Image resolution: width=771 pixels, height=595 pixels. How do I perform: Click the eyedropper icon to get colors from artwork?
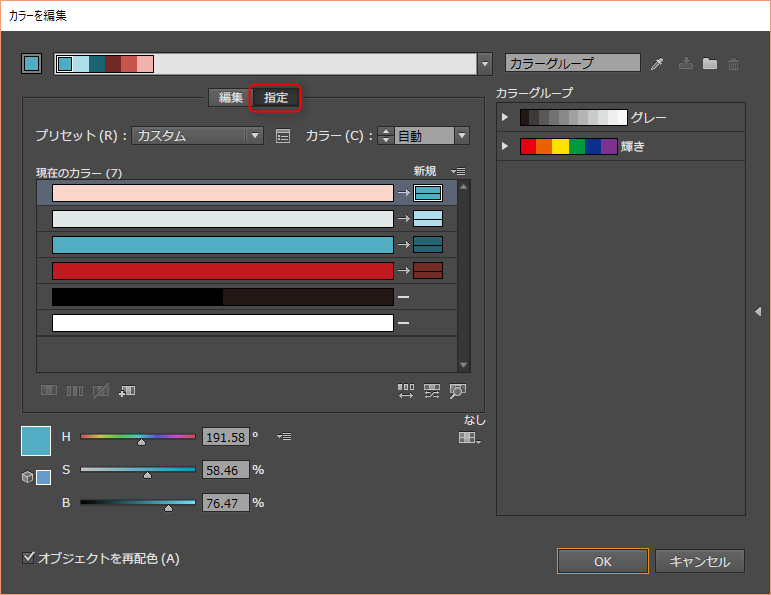pyautogui.click(x=657, y=64)
